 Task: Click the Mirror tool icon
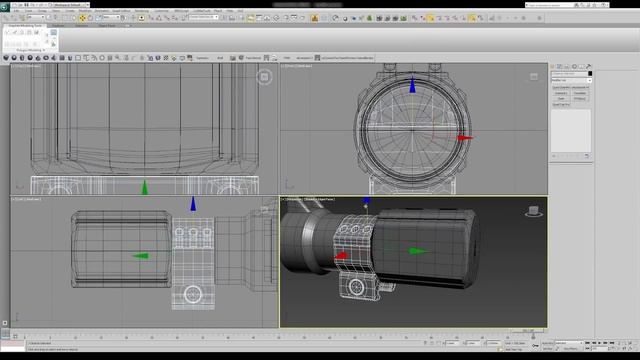(224, 18)
